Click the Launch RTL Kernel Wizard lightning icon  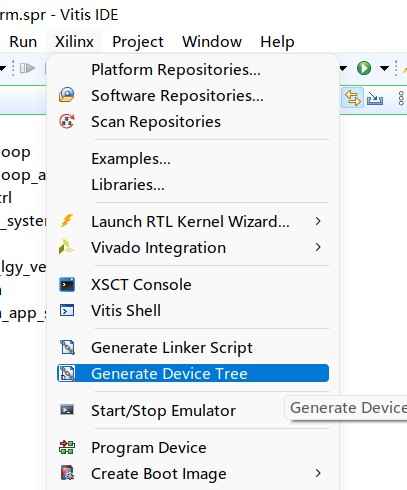[x=67, y=221]
